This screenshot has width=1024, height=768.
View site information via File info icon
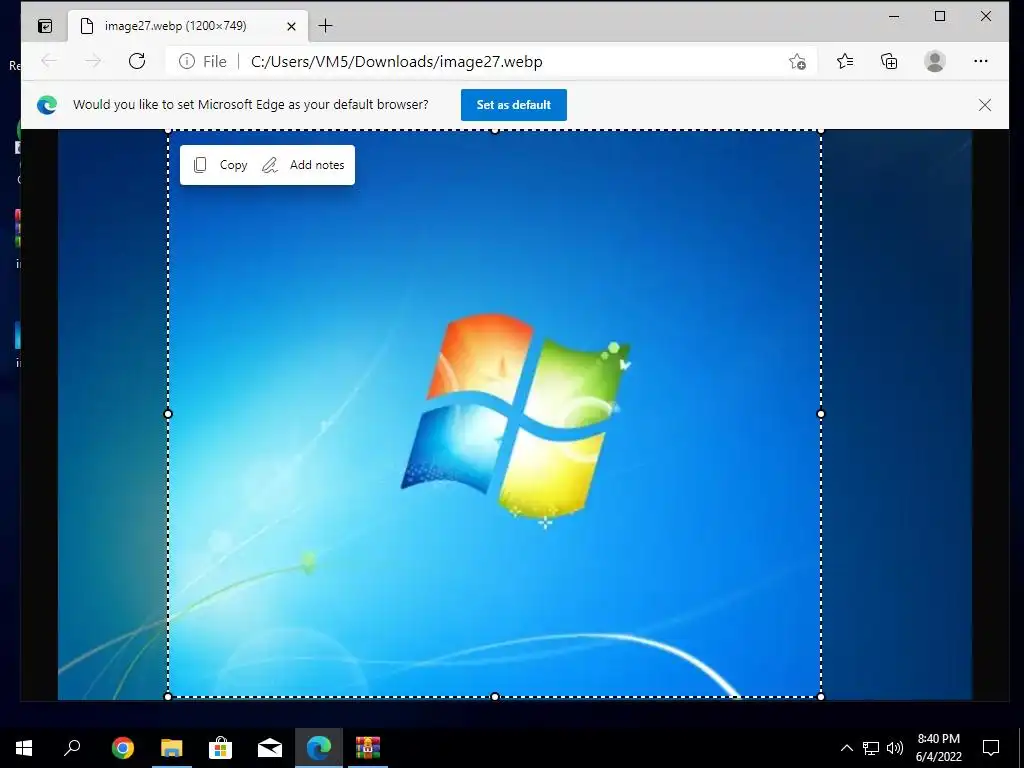(187, 61)
